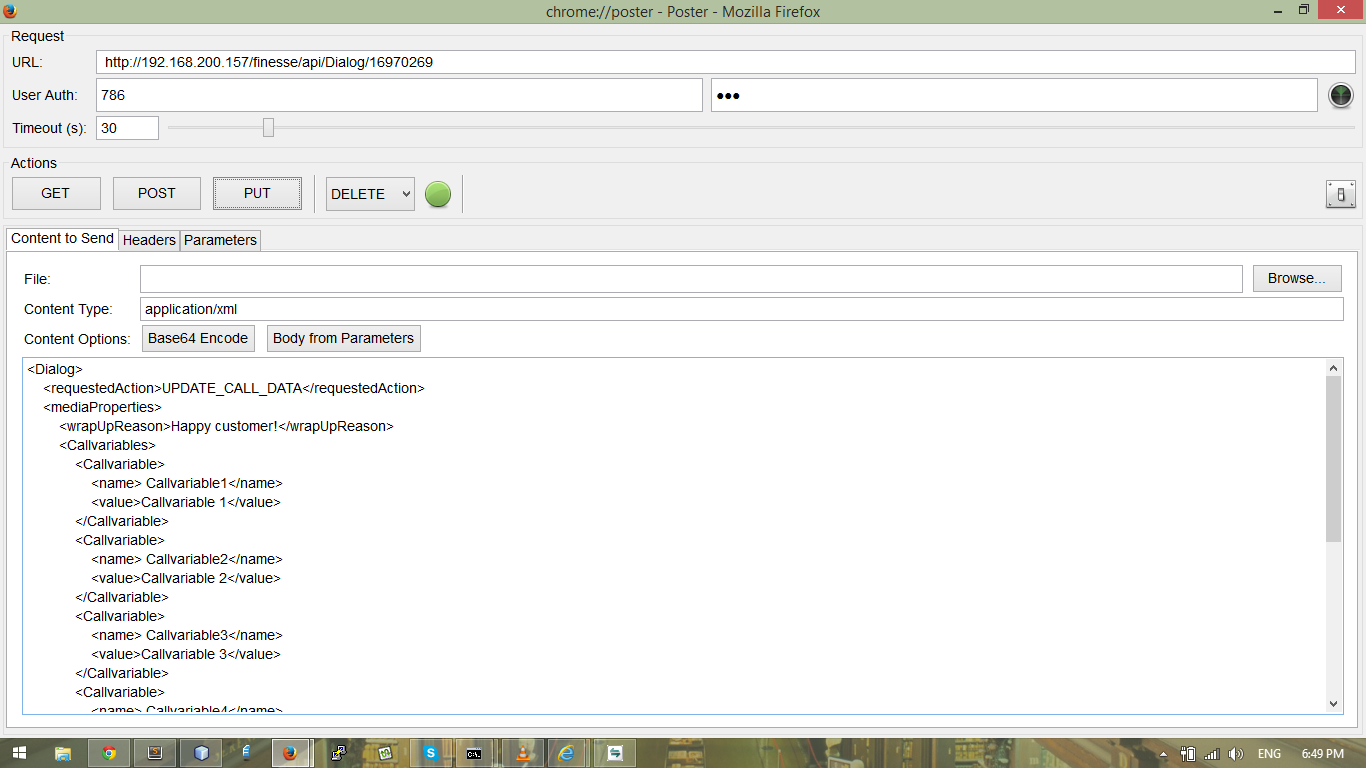The image size is (1366, 768).
Task: Click the Timeout seconds field showing 30
Action: point(128,128)
